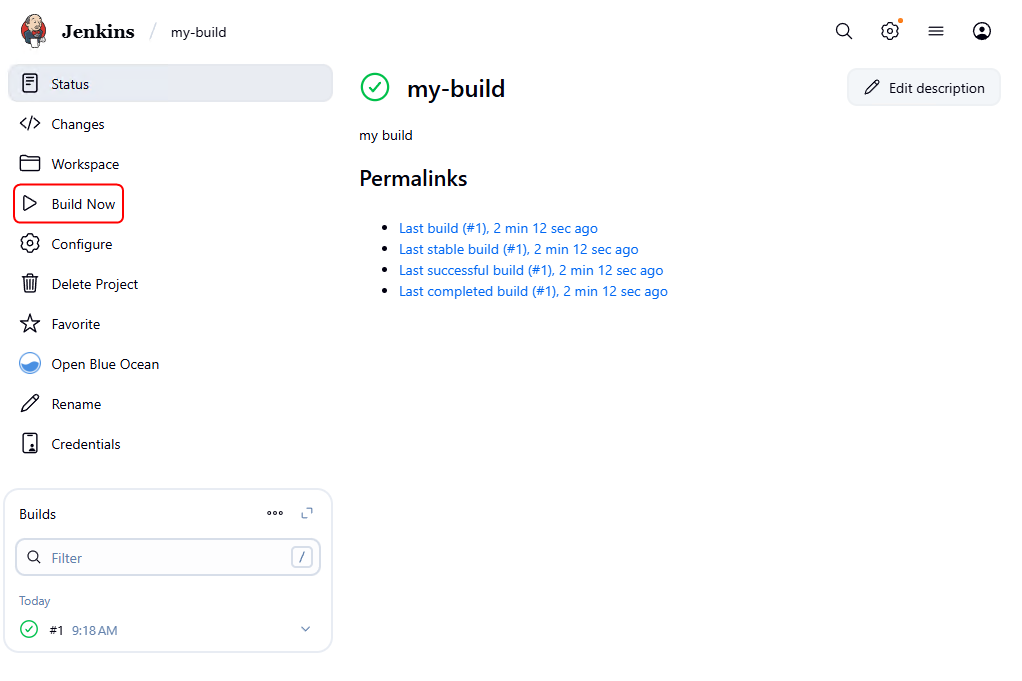Open the Last stable build (#1) link
This screenshot has height=681, width=1022.
click(518, 249)
